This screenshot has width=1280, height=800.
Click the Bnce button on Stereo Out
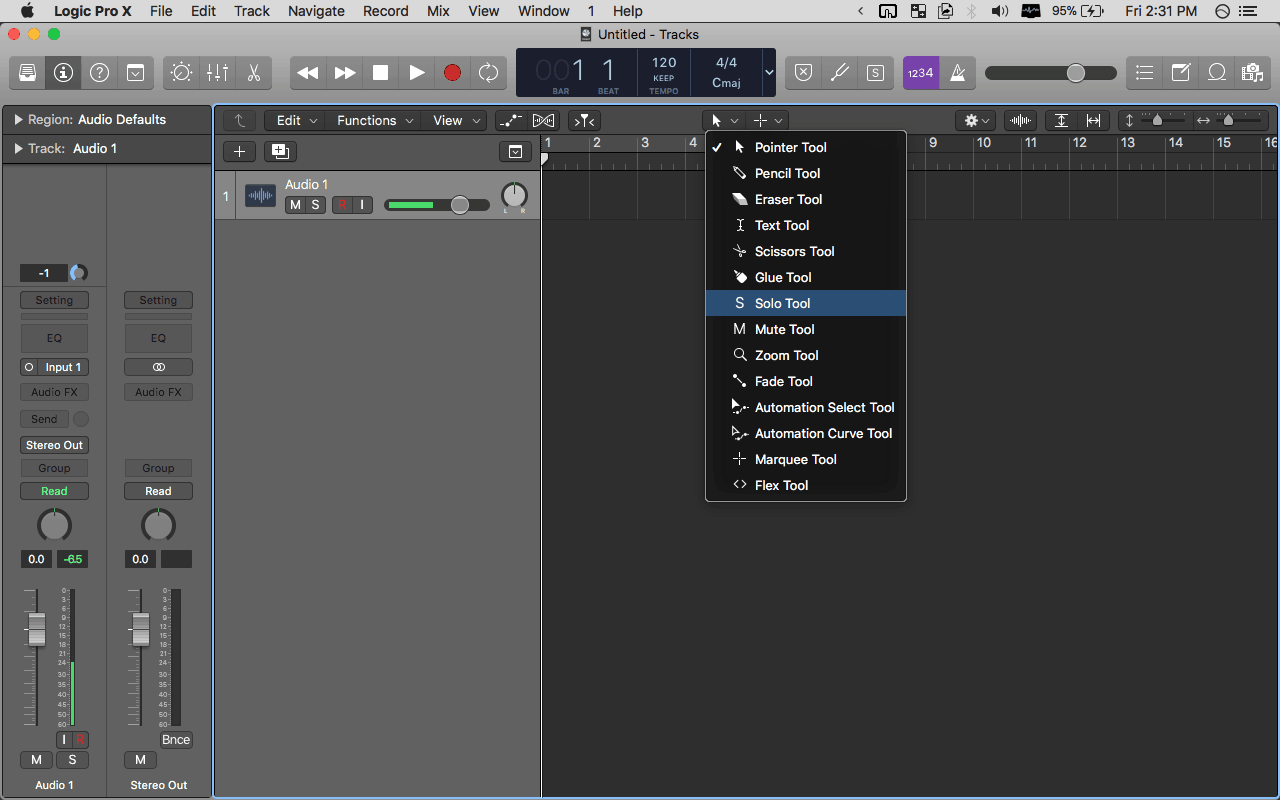point(176,740)
